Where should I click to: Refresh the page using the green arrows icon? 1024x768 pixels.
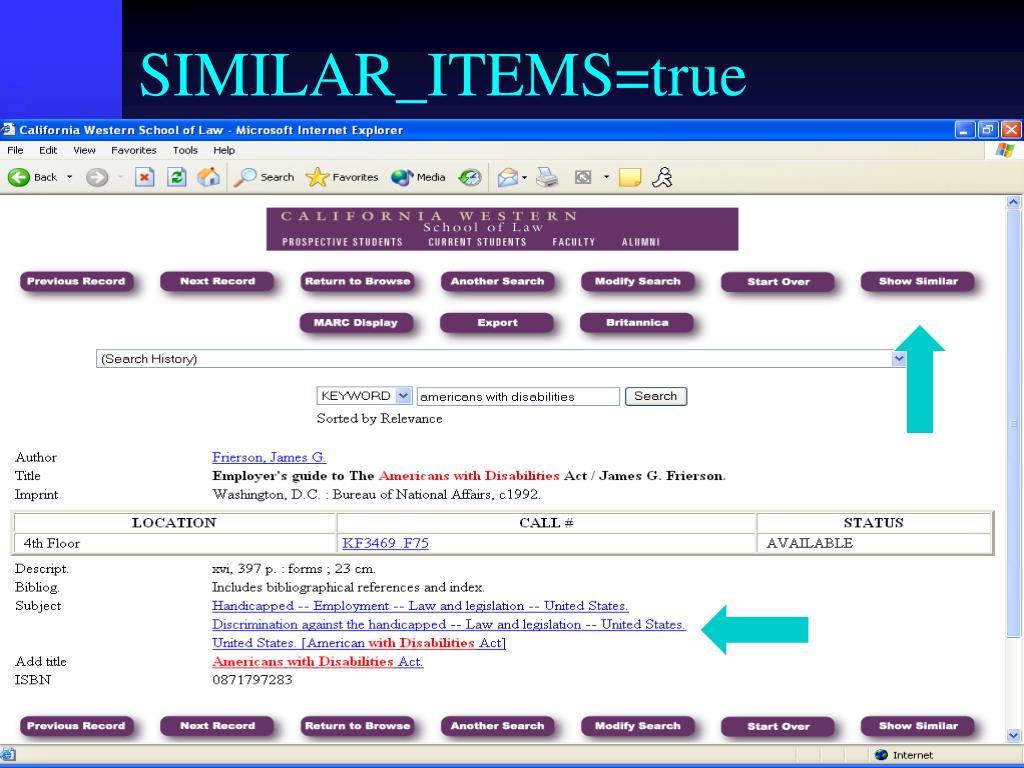176,177
